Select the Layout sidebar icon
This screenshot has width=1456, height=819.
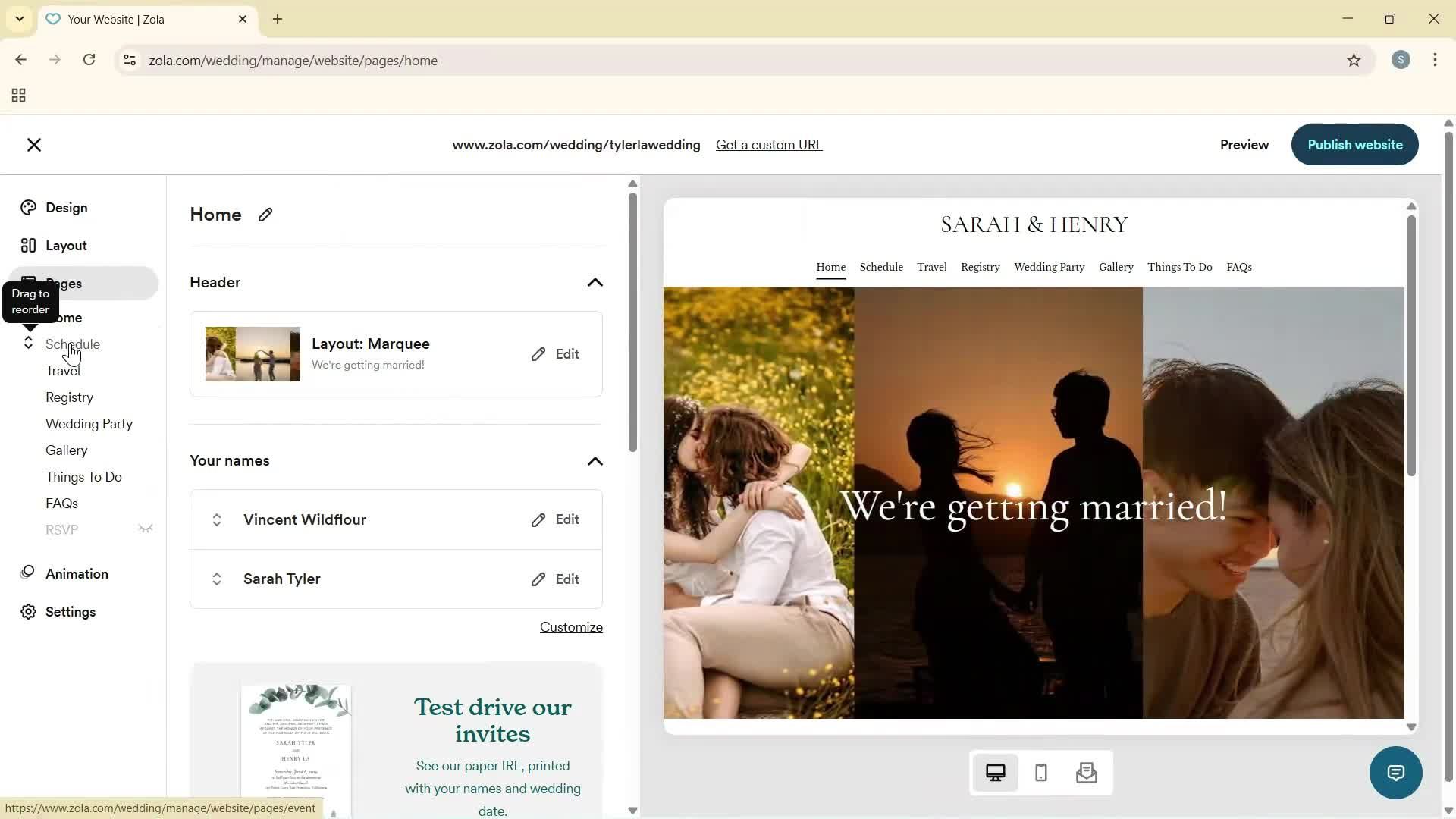[x=64, y=245]
